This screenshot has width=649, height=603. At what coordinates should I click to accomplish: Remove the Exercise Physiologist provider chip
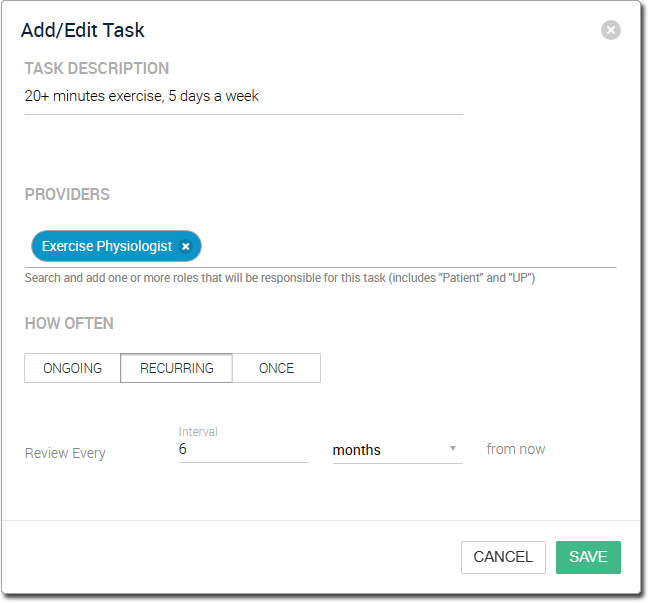[x=186, y=246]
